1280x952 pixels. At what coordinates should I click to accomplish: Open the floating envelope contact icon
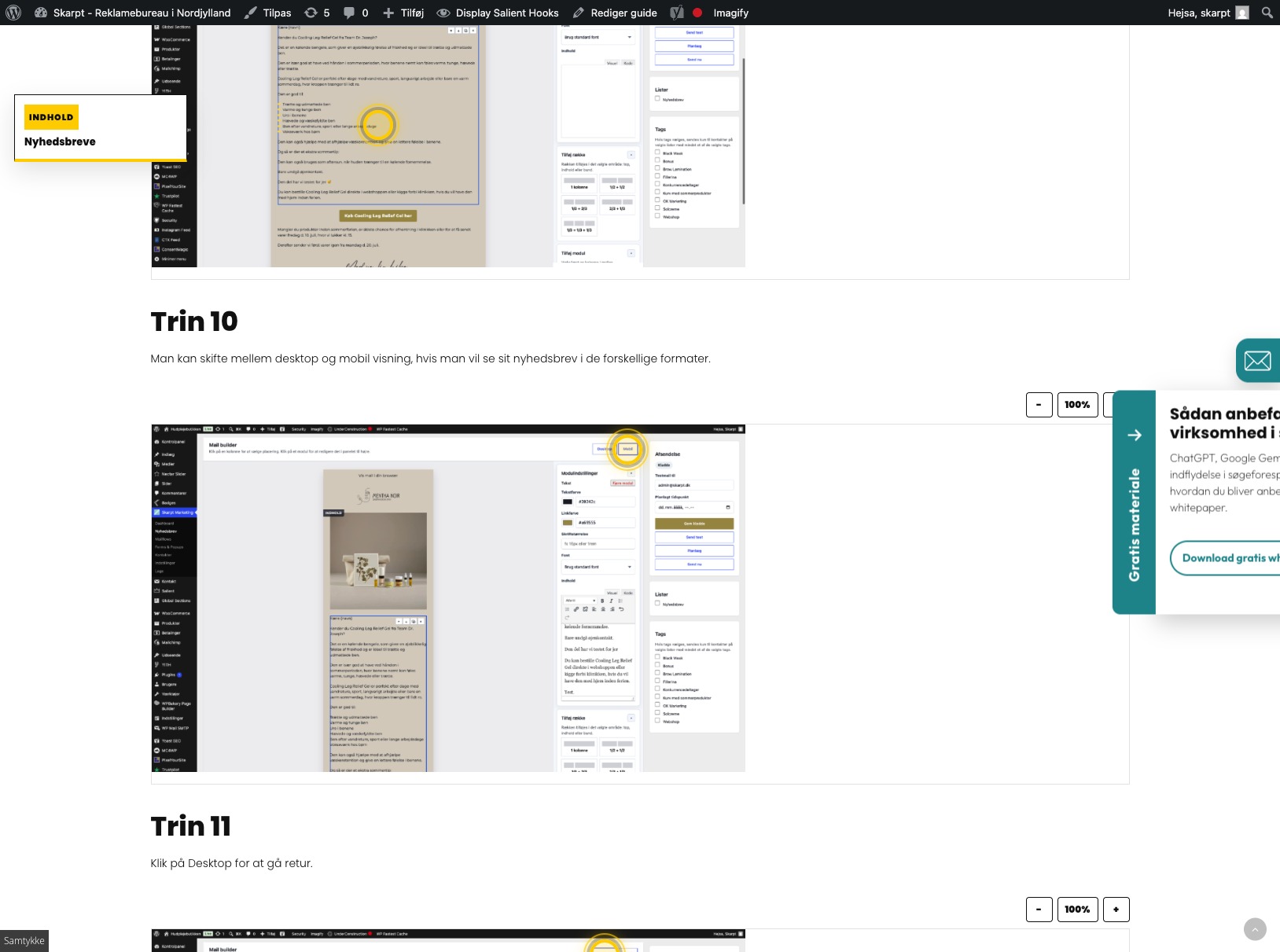tap(1258, 361)
